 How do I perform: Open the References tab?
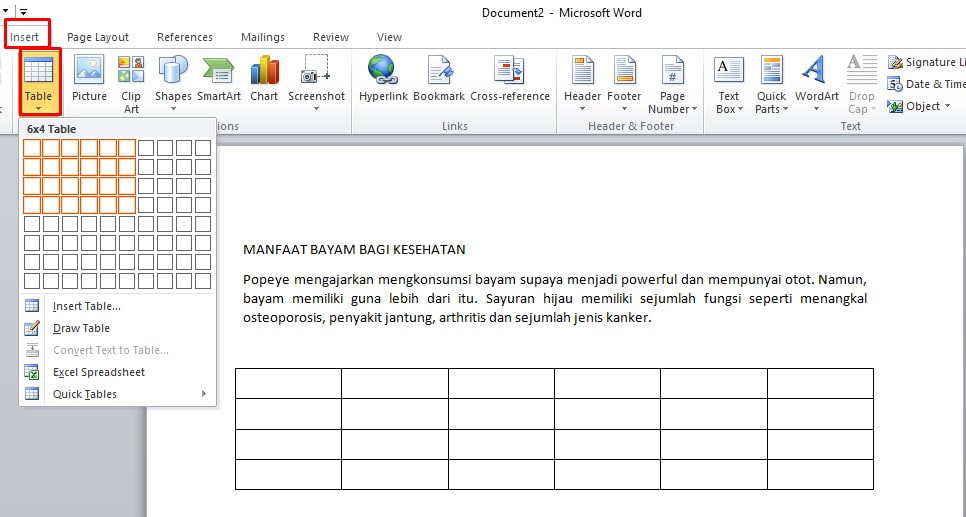click(x=185, y=37)
